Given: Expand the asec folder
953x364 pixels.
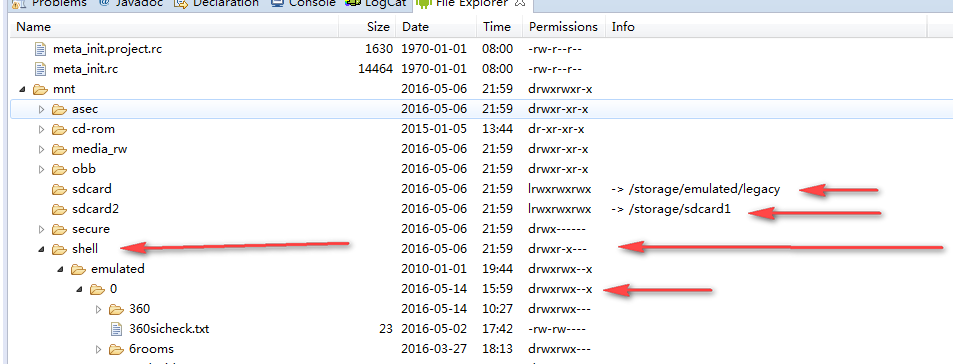Looking at the screenshot, I should coord(41,109).
